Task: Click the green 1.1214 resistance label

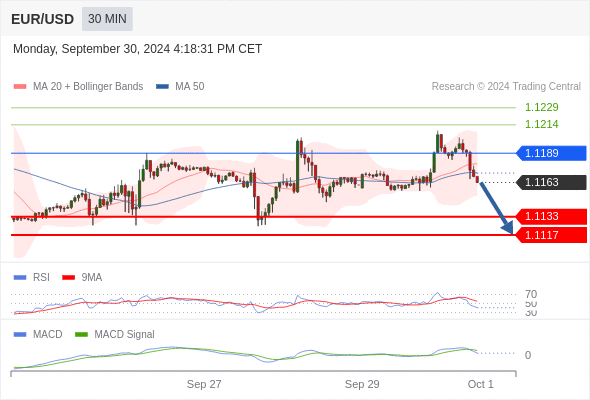Action: (x=542, y=124)
